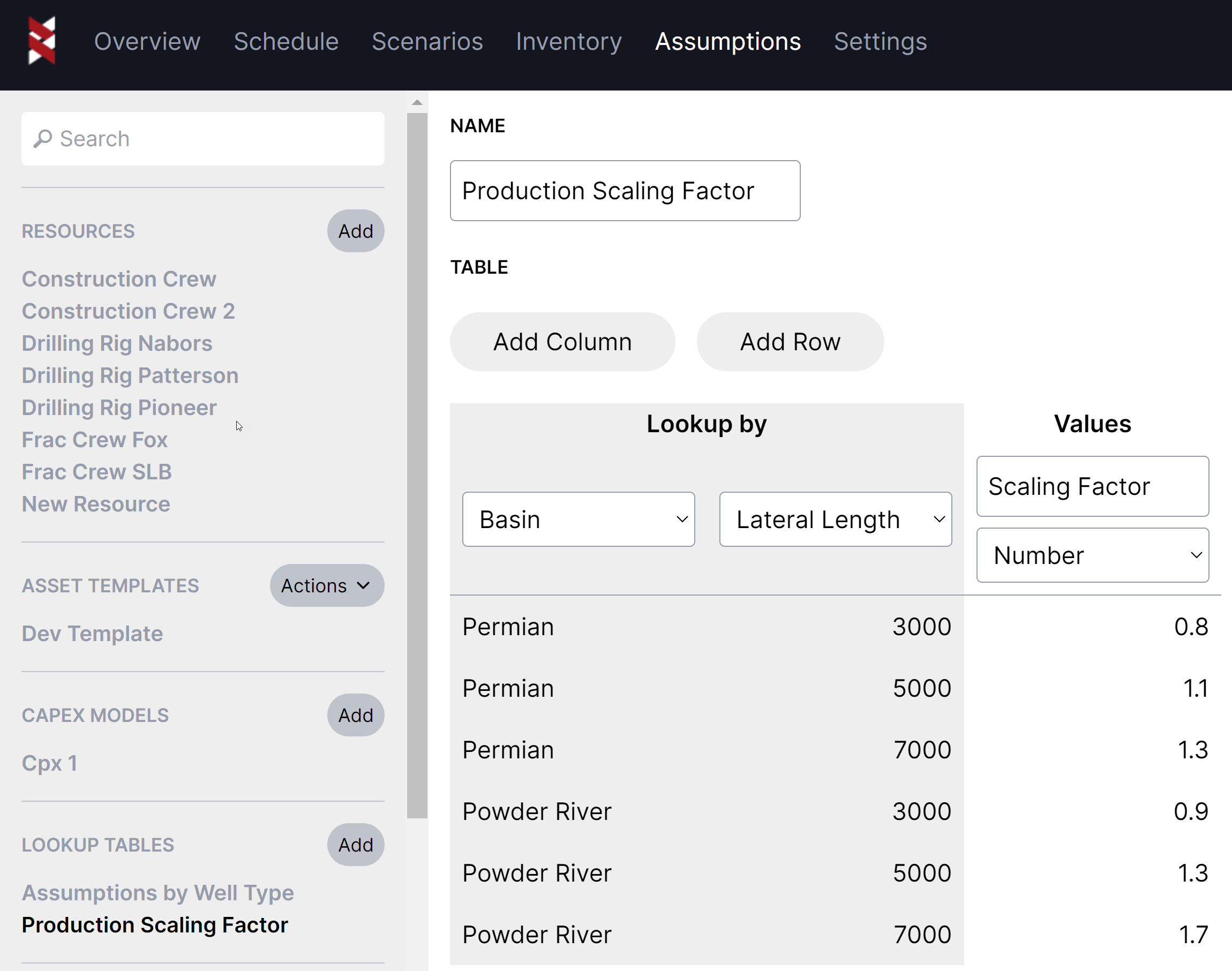
Task: Click the search magnifier icon
Action: click(x=43, y=139)
